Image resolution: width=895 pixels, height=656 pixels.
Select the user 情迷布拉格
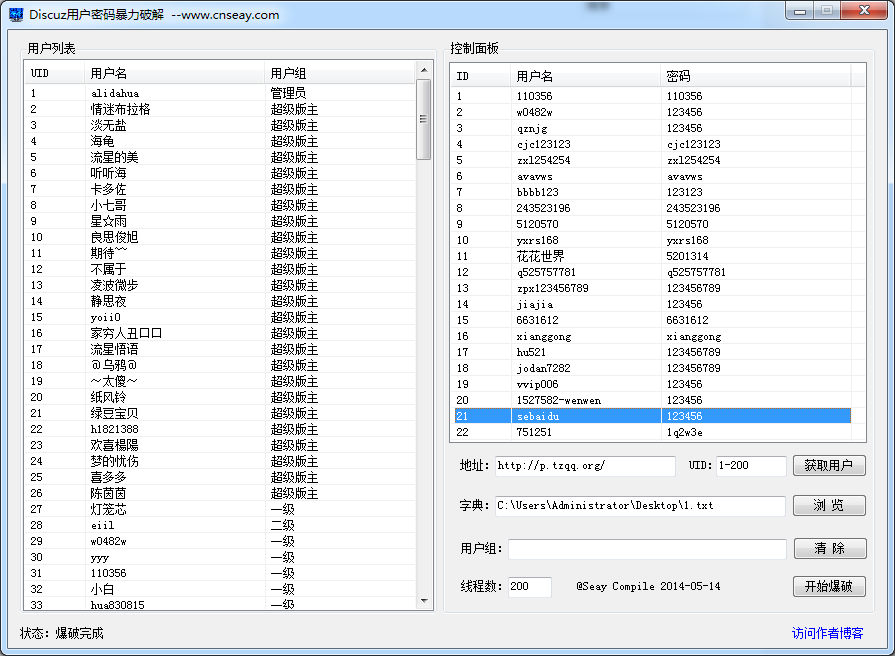[220, 109]
